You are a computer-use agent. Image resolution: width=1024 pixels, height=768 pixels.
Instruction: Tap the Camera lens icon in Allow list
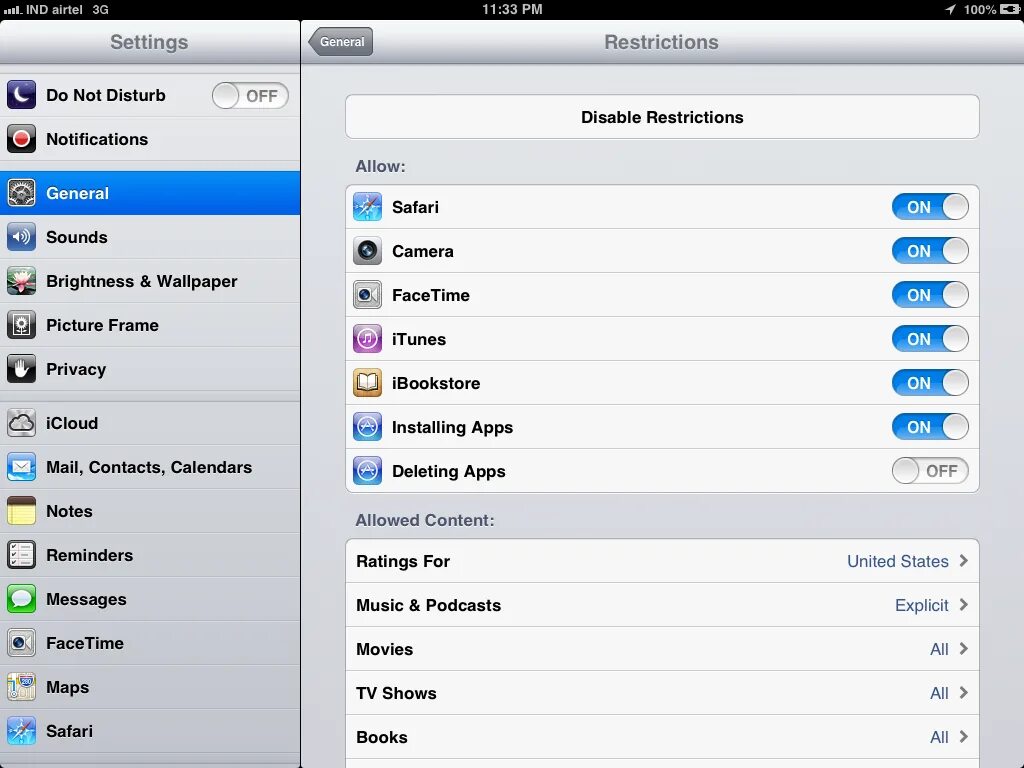point(368,251)
